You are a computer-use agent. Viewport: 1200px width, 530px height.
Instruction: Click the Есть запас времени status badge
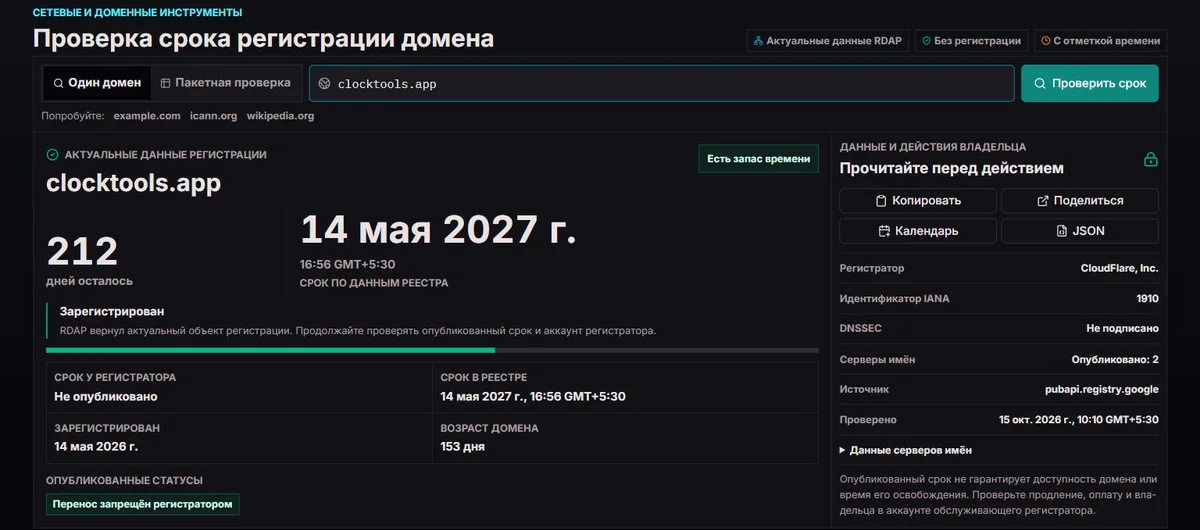[759, 159]
